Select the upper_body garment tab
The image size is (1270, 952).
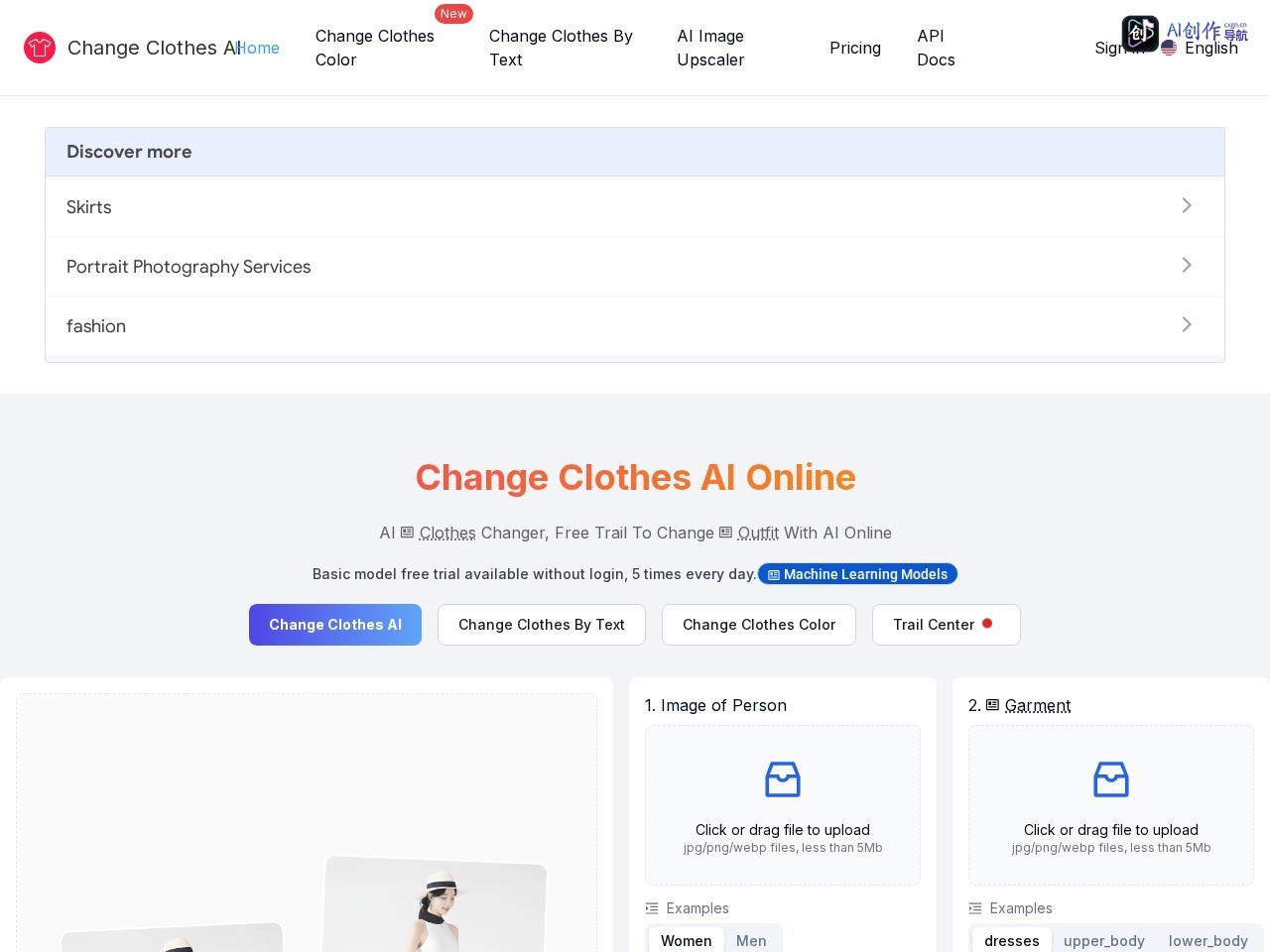pos(1104,940)
